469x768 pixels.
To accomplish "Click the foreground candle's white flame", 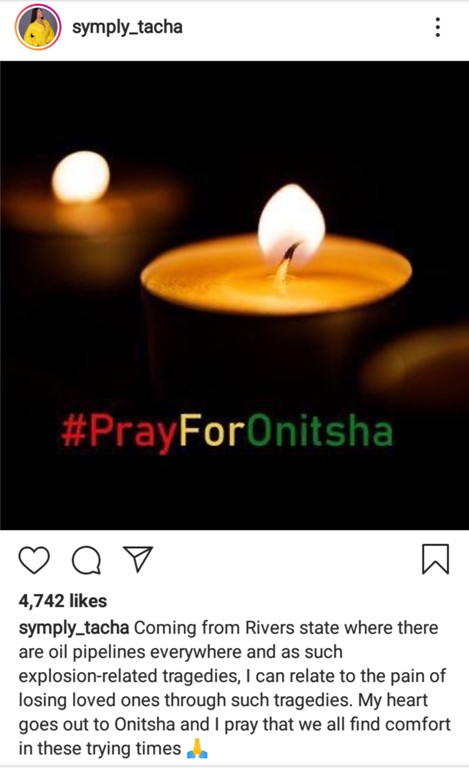I will coord(291,223).
